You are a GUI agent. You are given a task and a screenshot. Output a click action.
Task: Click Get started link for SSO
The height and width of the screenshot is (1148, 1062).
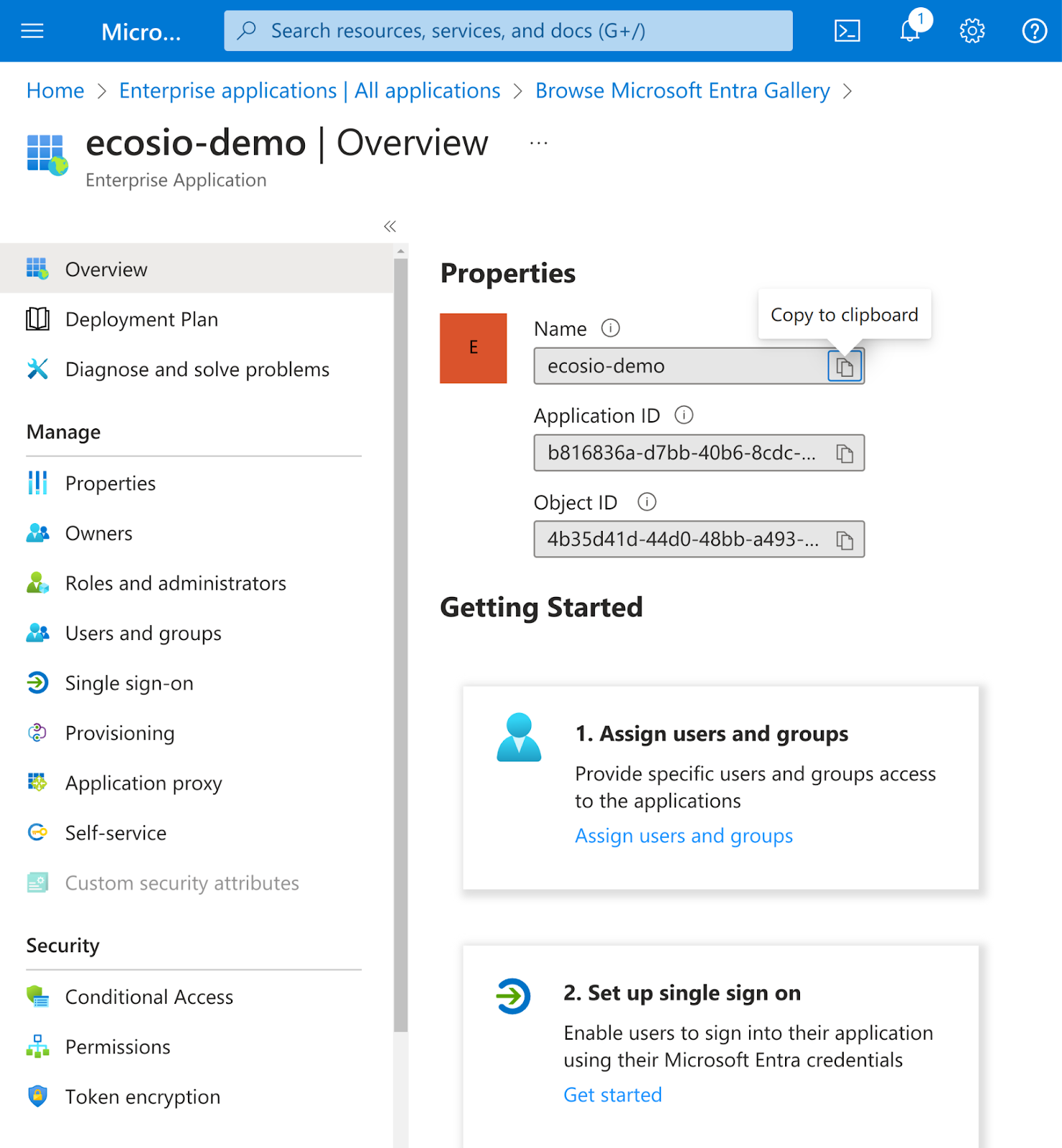click(x=613, y=1095)
